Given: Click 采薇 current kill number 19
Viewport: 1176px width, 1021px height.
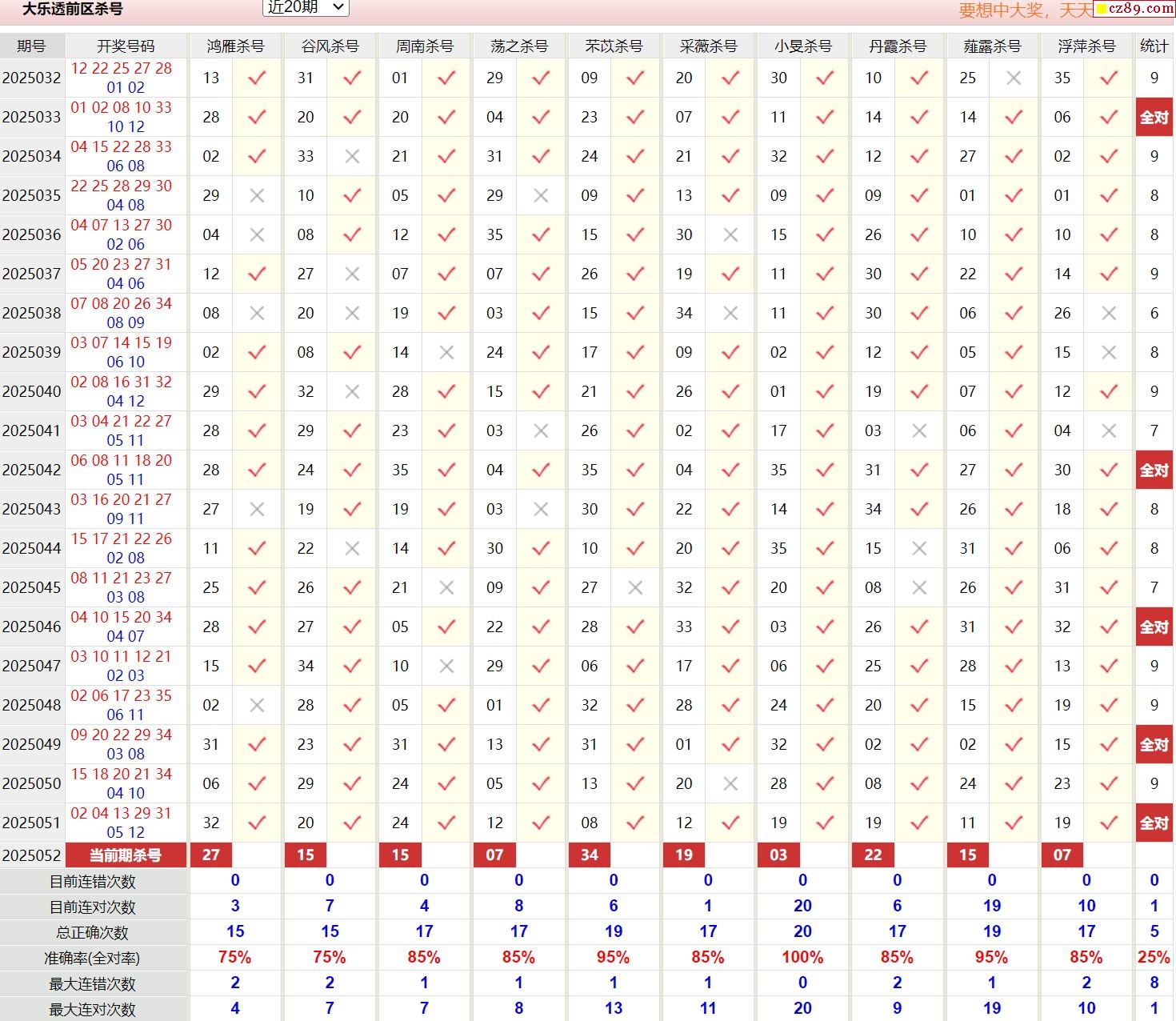Looking at the screenshot, I should 684,855.
